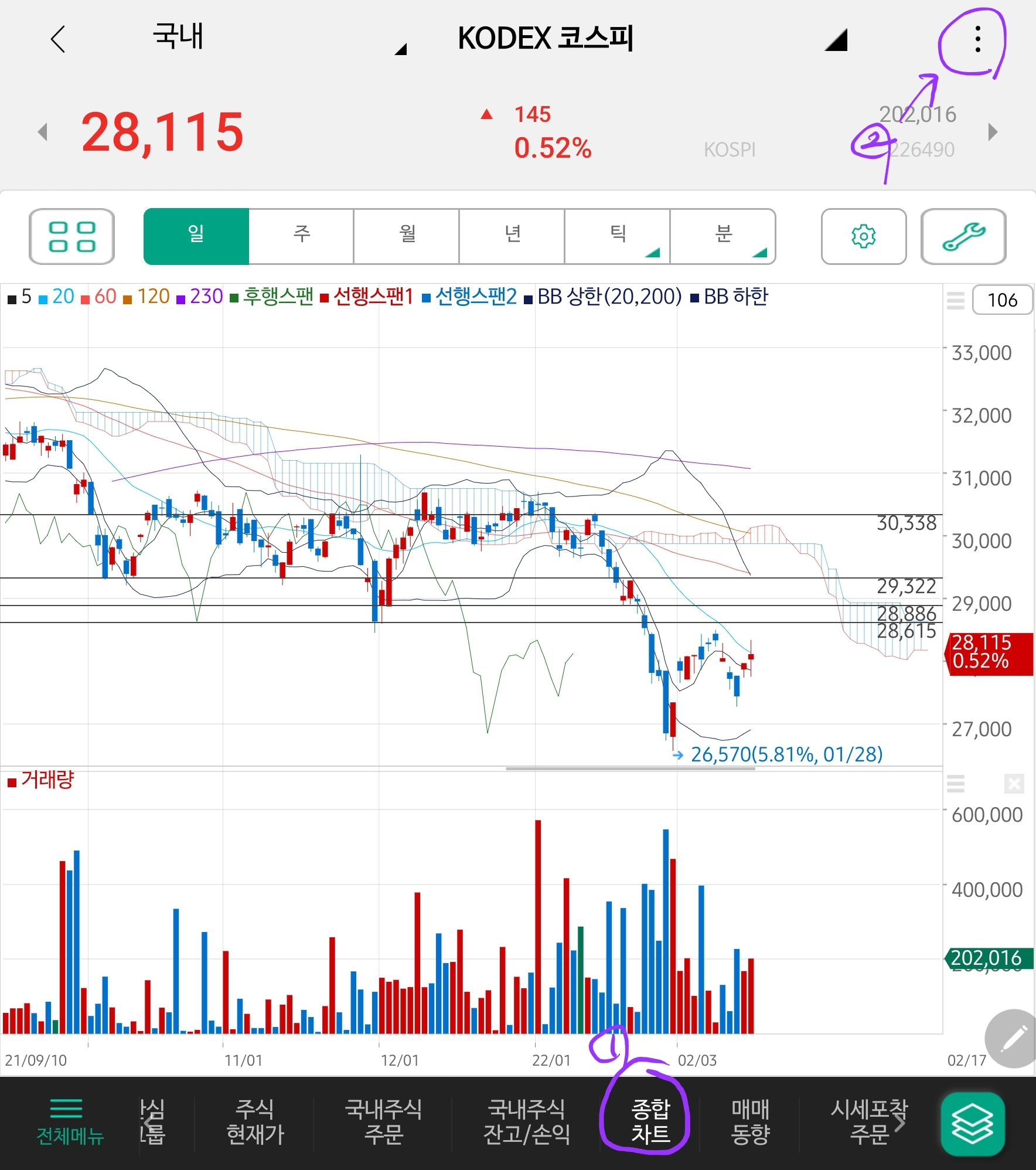The height and width of the screenshot is (1170, 1036).
Task: Toggle BB 하한 legend
Action: pos(730,297)
